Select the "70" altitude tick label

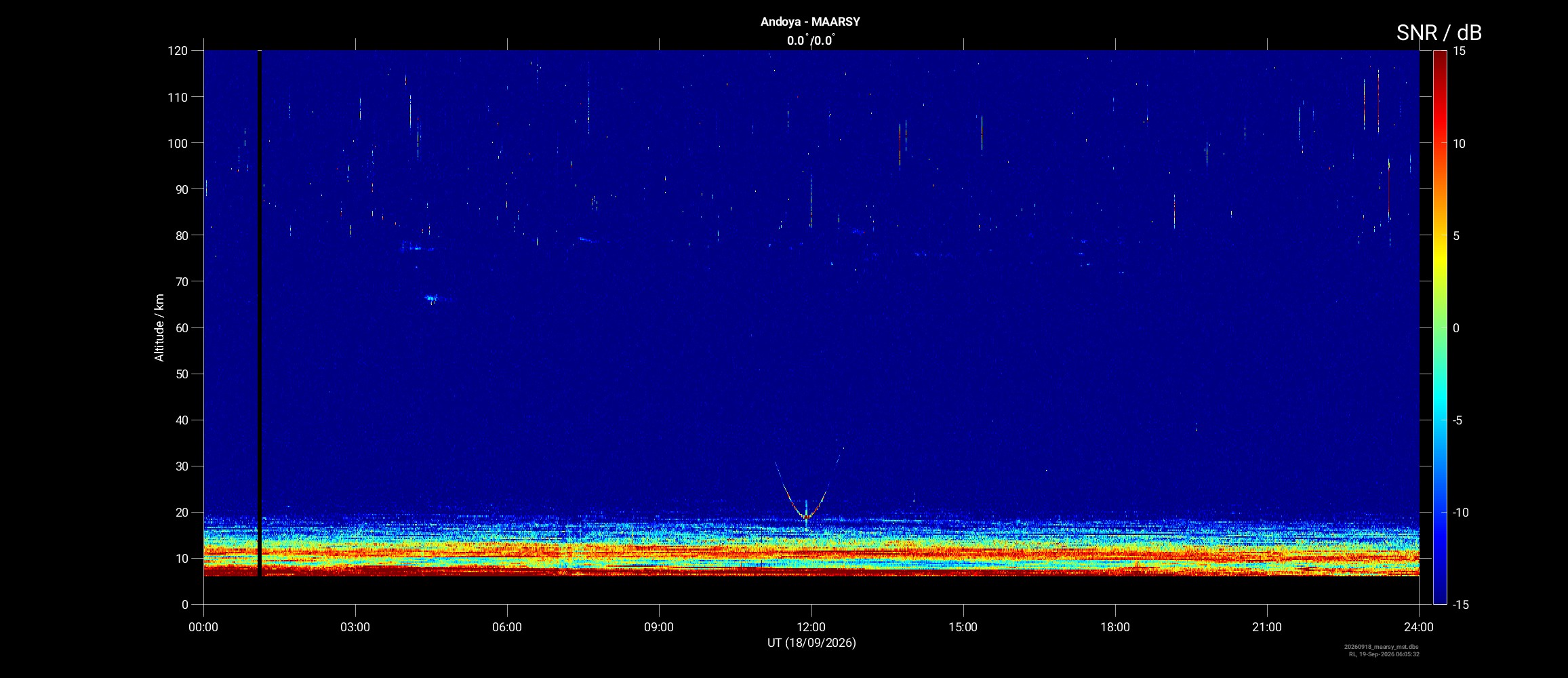pos(182,281)
